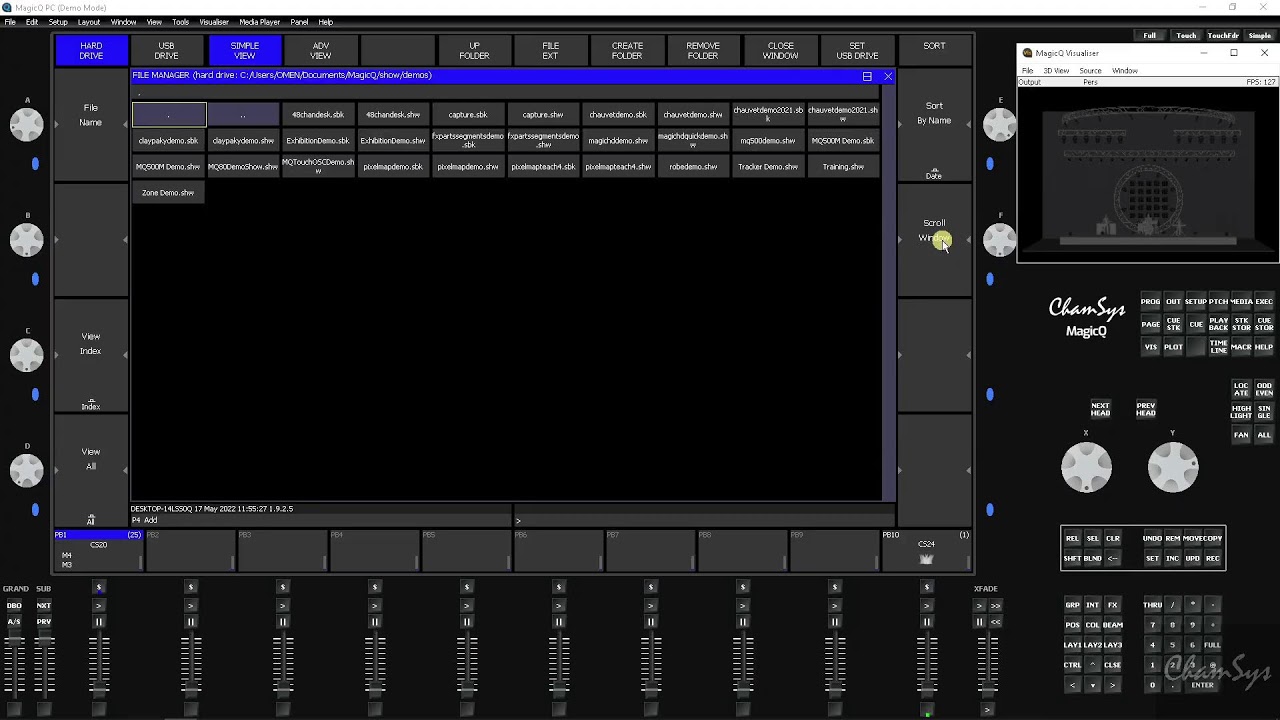The image size is (1280, 720).
Task: Click CREATE FOLDER soft button
Action: click(x=627, y=50)
